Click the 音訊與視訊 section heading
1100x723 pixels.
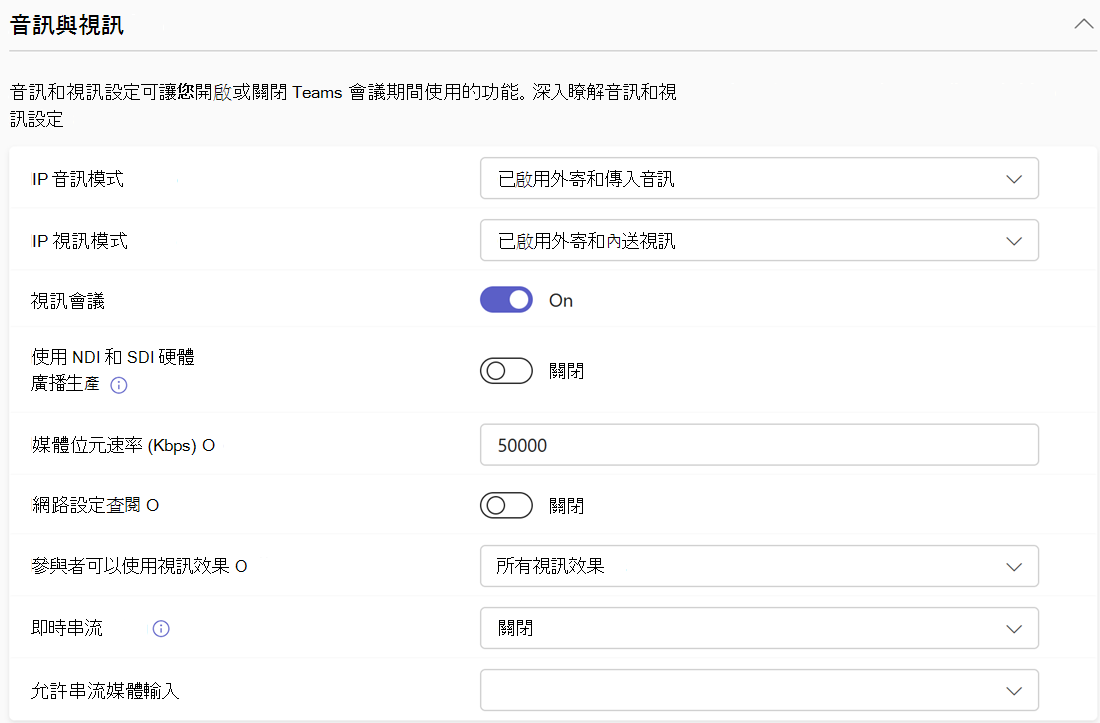67,26
